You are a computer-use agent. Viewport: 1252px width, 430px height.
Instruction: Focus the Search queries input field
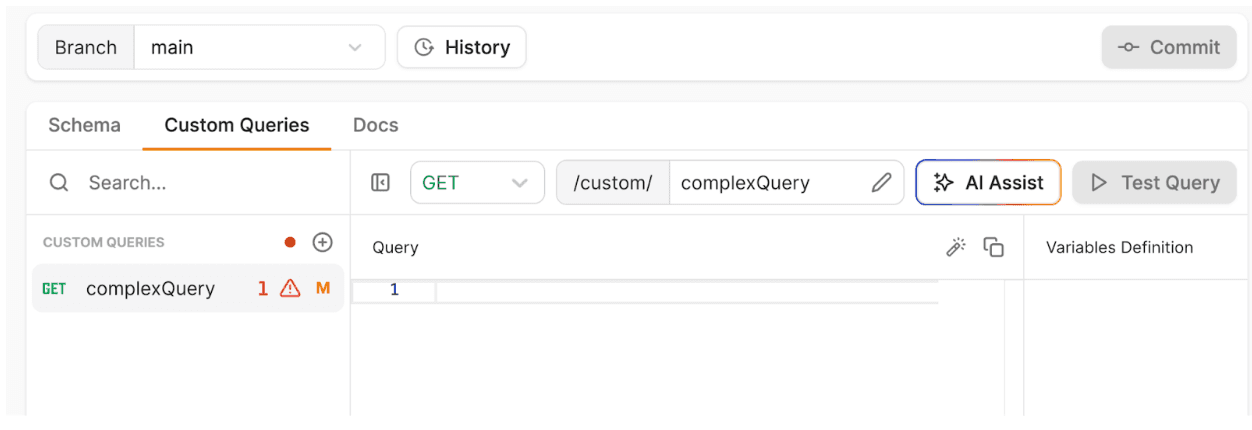(x=200, y=183)
